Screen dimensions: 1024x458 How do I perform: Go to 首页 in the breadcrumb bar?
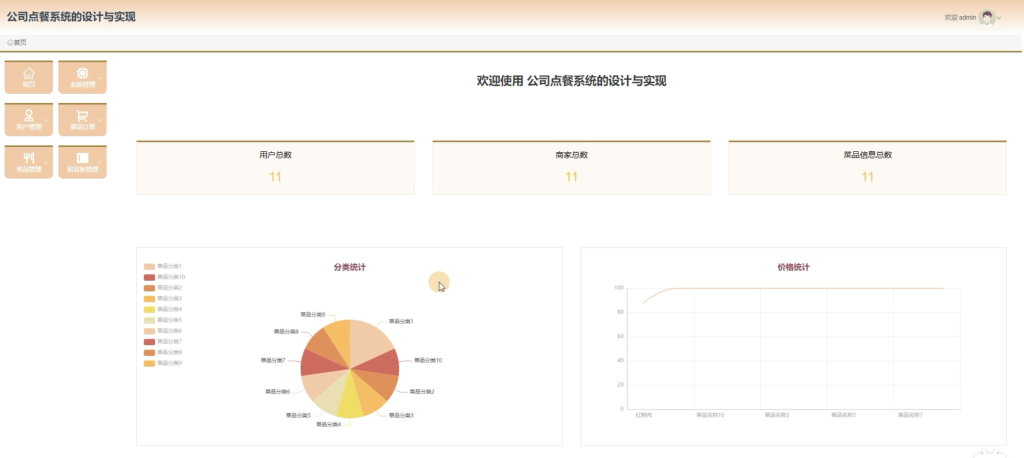click(x=20, y=42)
